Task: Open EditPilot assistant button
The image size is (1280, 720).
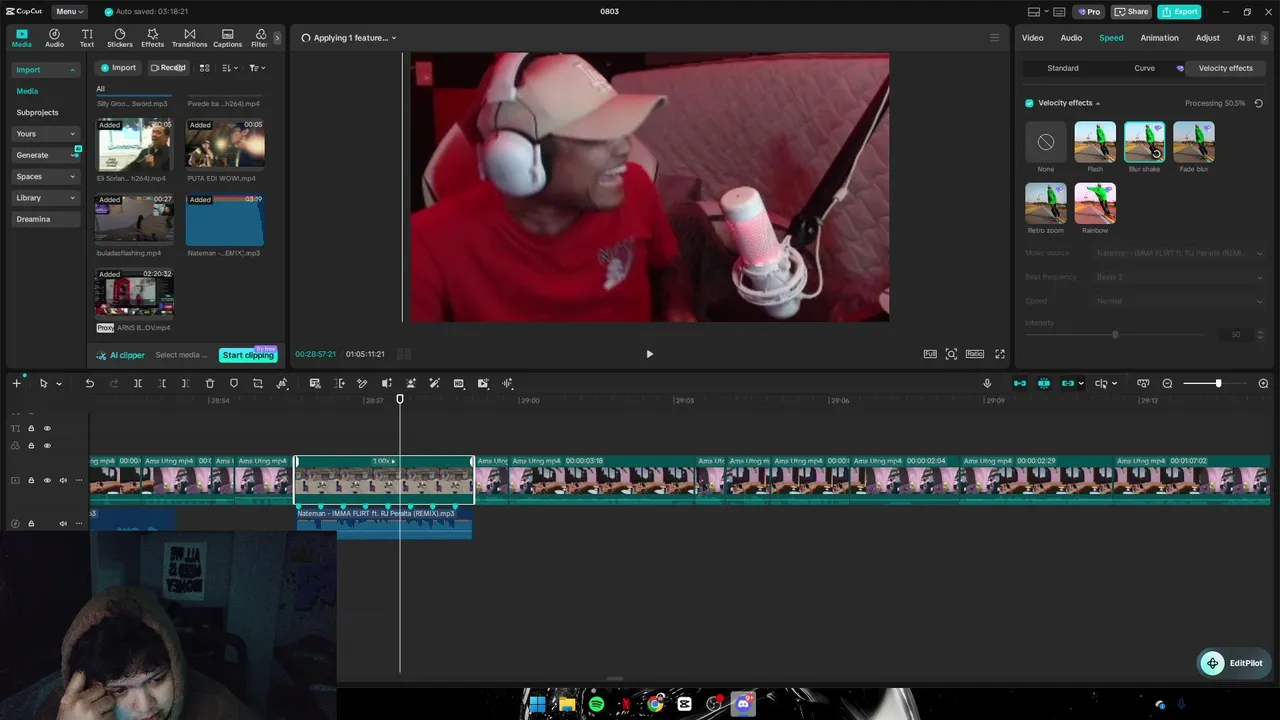Action: coord(1234,663)
